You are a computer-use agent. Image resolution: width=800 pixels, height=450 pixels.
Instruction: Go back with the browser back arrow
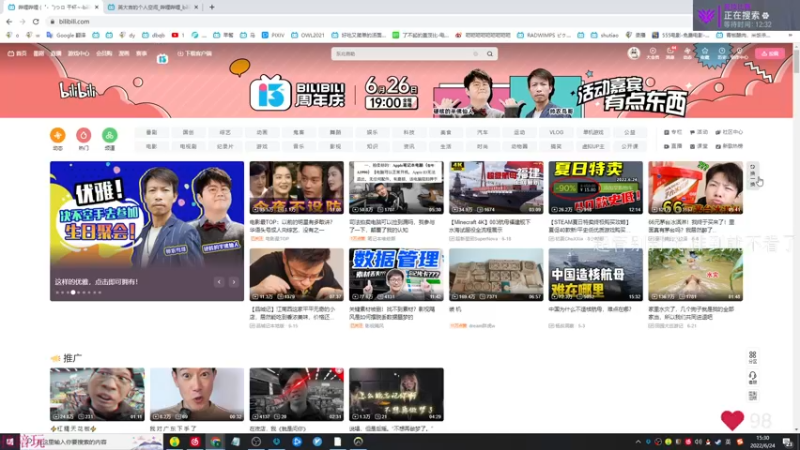coord(9,21)
